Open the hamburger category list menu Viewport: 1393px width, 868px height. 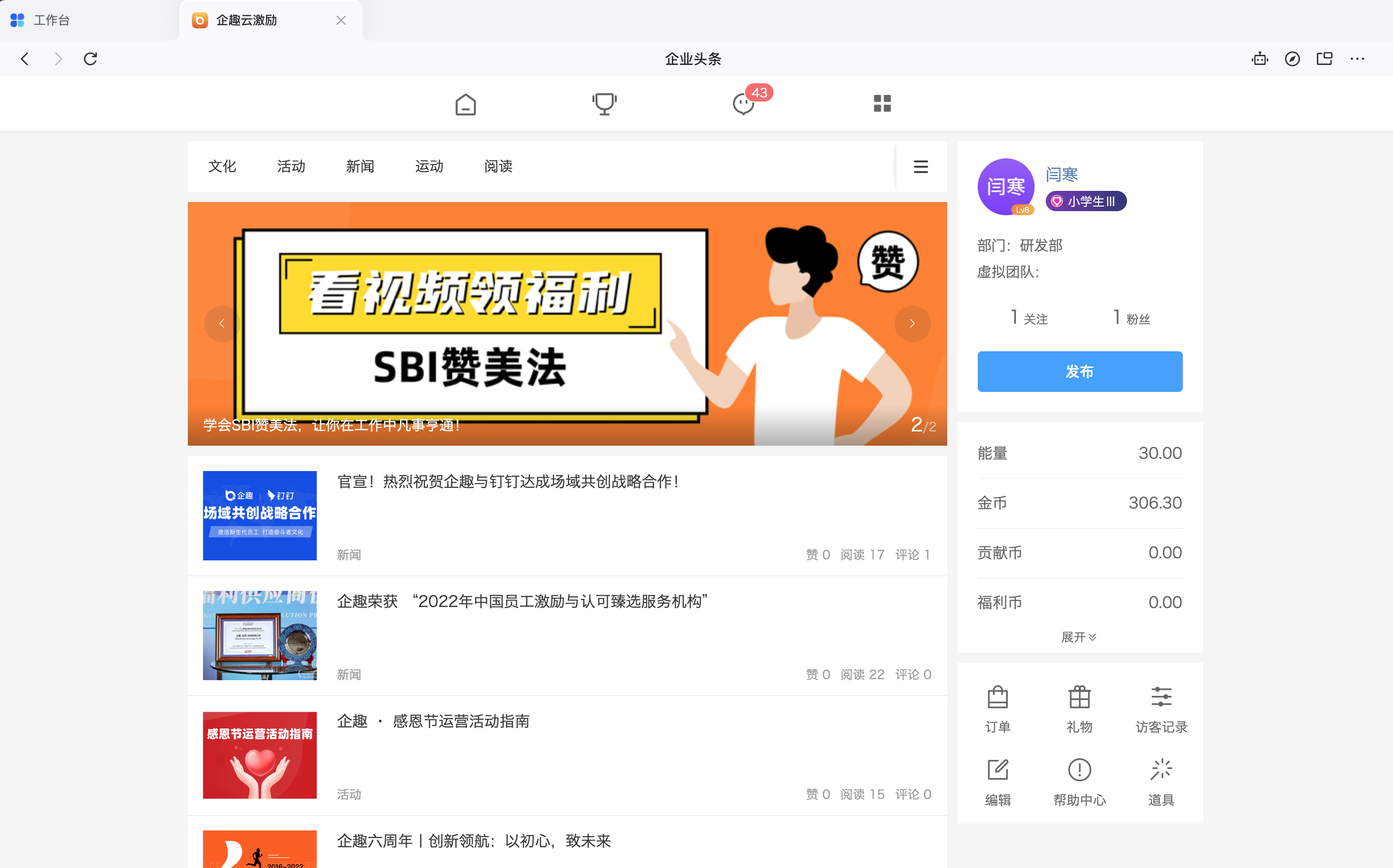pyautogui.click(x=921, y=166)
